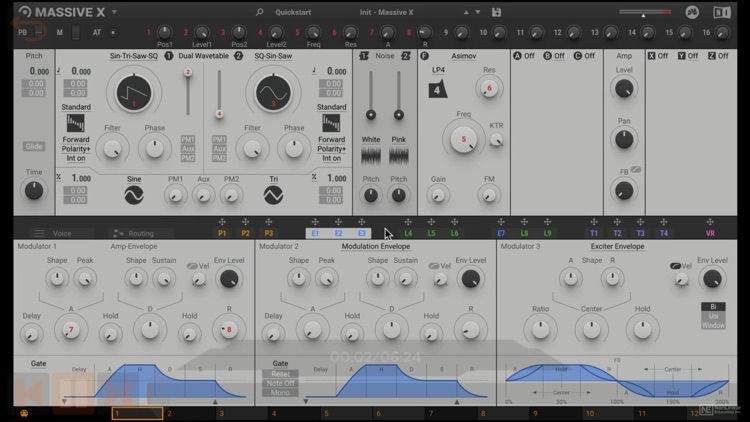Grab the modulation drag handle above VR
The image size is (750, 422).
tap(710, 222)
